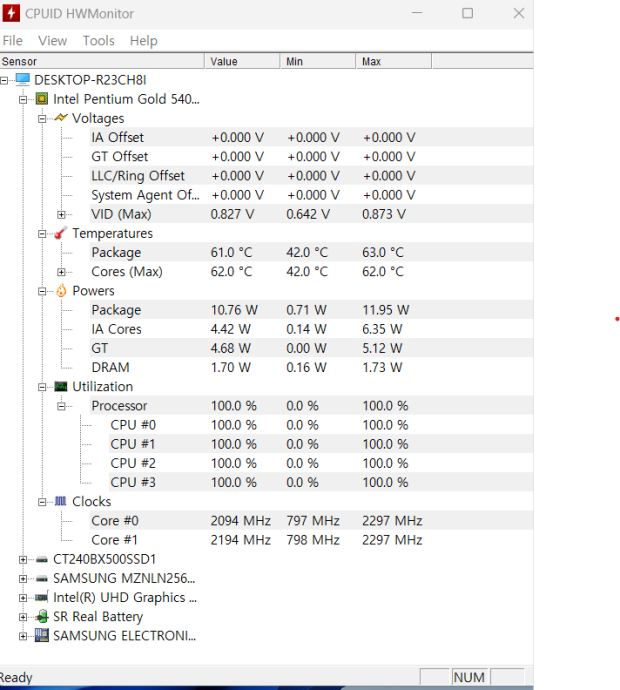This screenshot has height=690, width=620.
Task: Click the Ready status bar text
Action: pos(16,677)
